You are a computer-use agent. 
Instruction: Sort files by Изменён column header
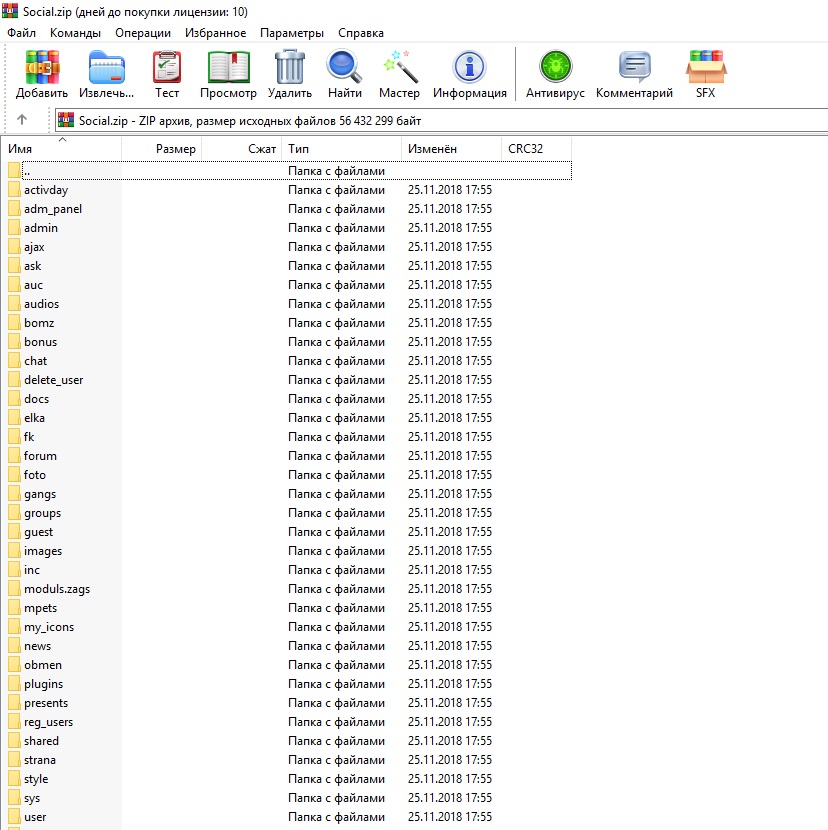[x=450, y=149]
